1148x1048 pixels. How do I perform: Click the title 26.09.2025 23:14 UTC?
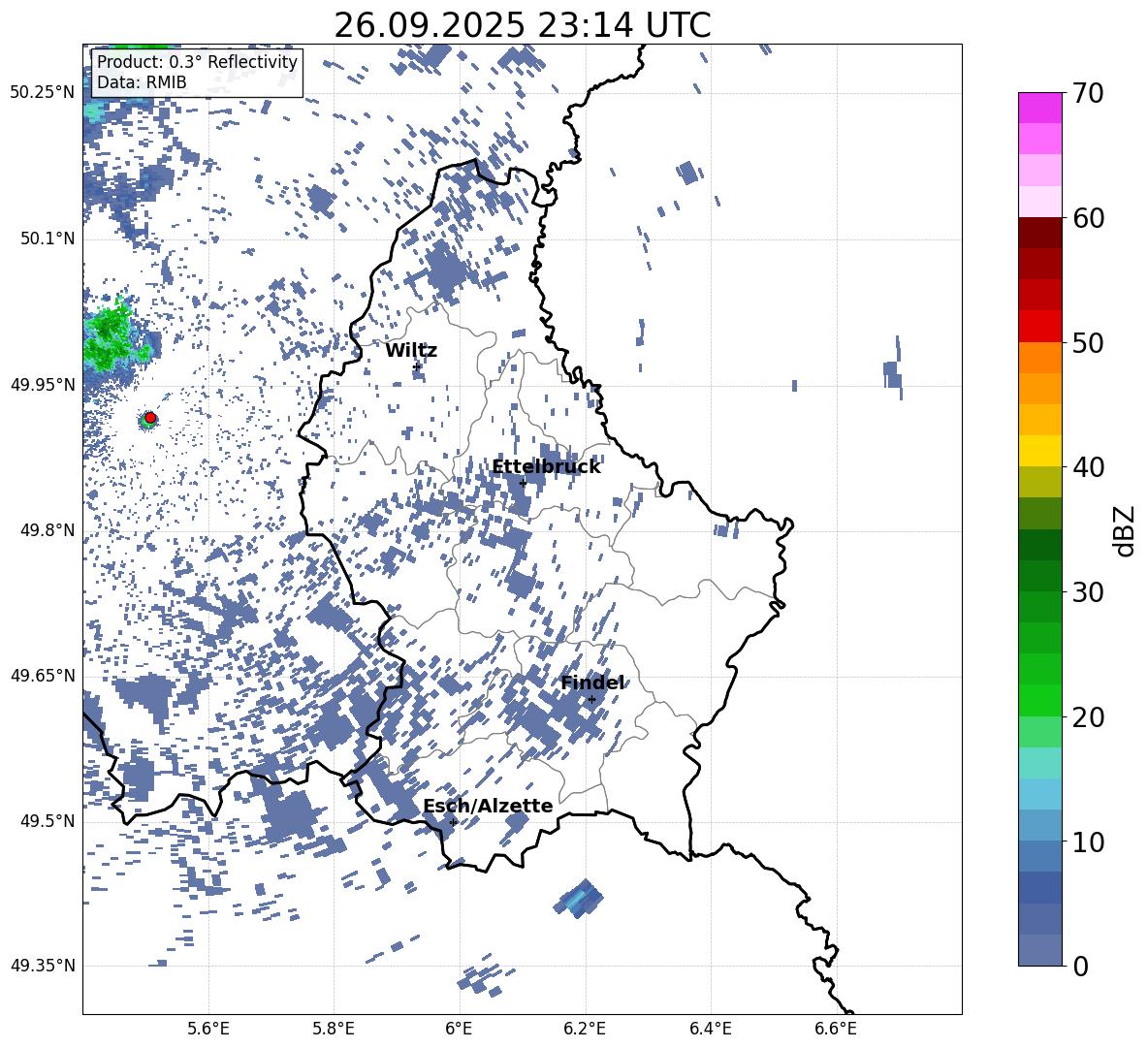tap(522, 25)
